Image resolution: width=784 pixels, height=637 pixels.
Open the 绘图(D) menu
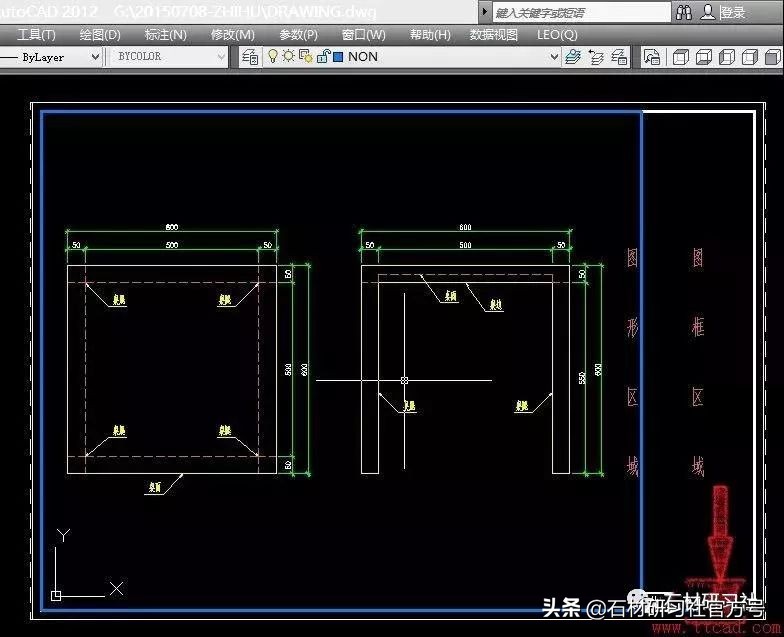(x=100, y=34)
